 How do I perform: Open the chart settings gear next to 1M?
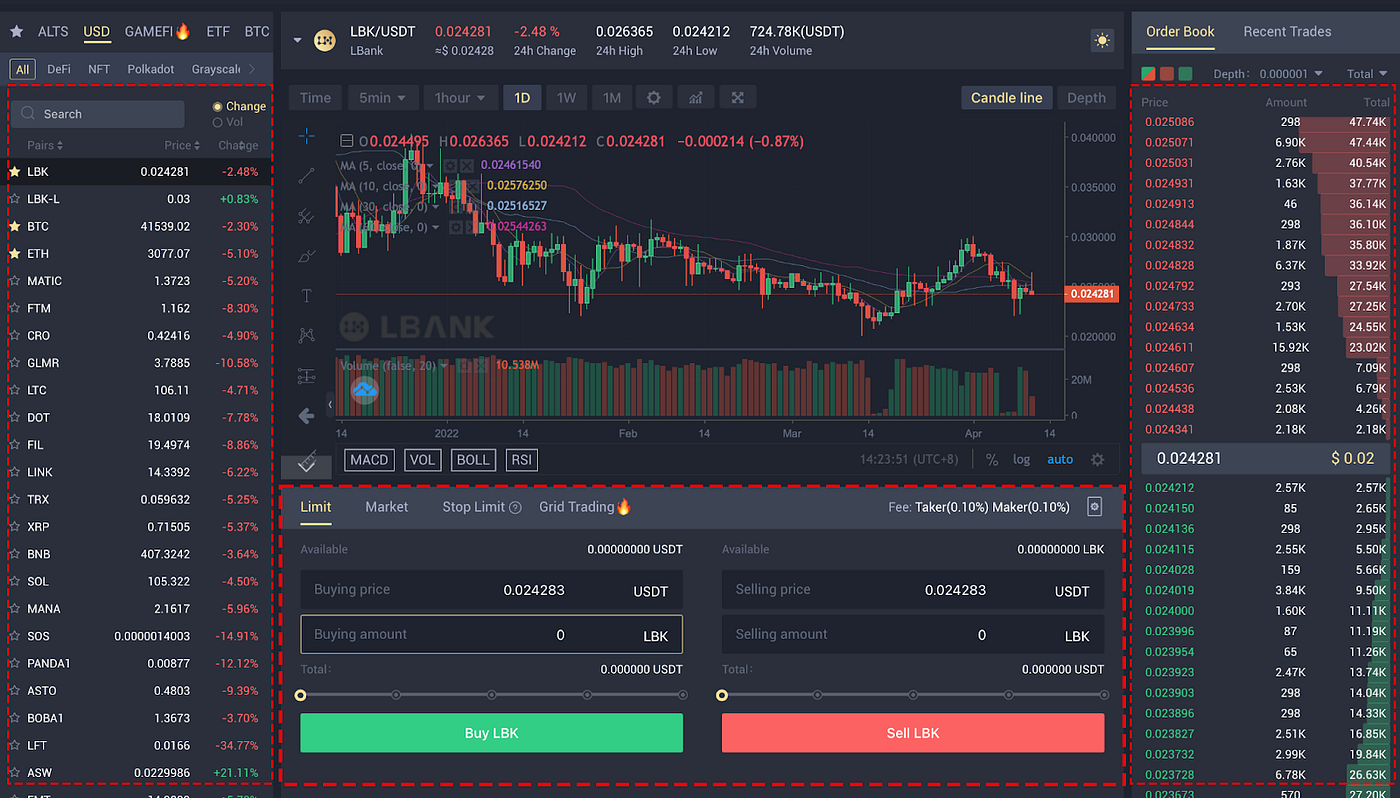coord(653,97)
